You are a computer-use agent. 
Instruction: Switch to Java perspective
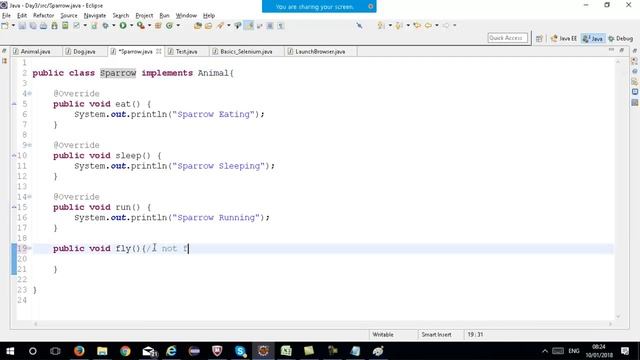click(x=593, y=38)
